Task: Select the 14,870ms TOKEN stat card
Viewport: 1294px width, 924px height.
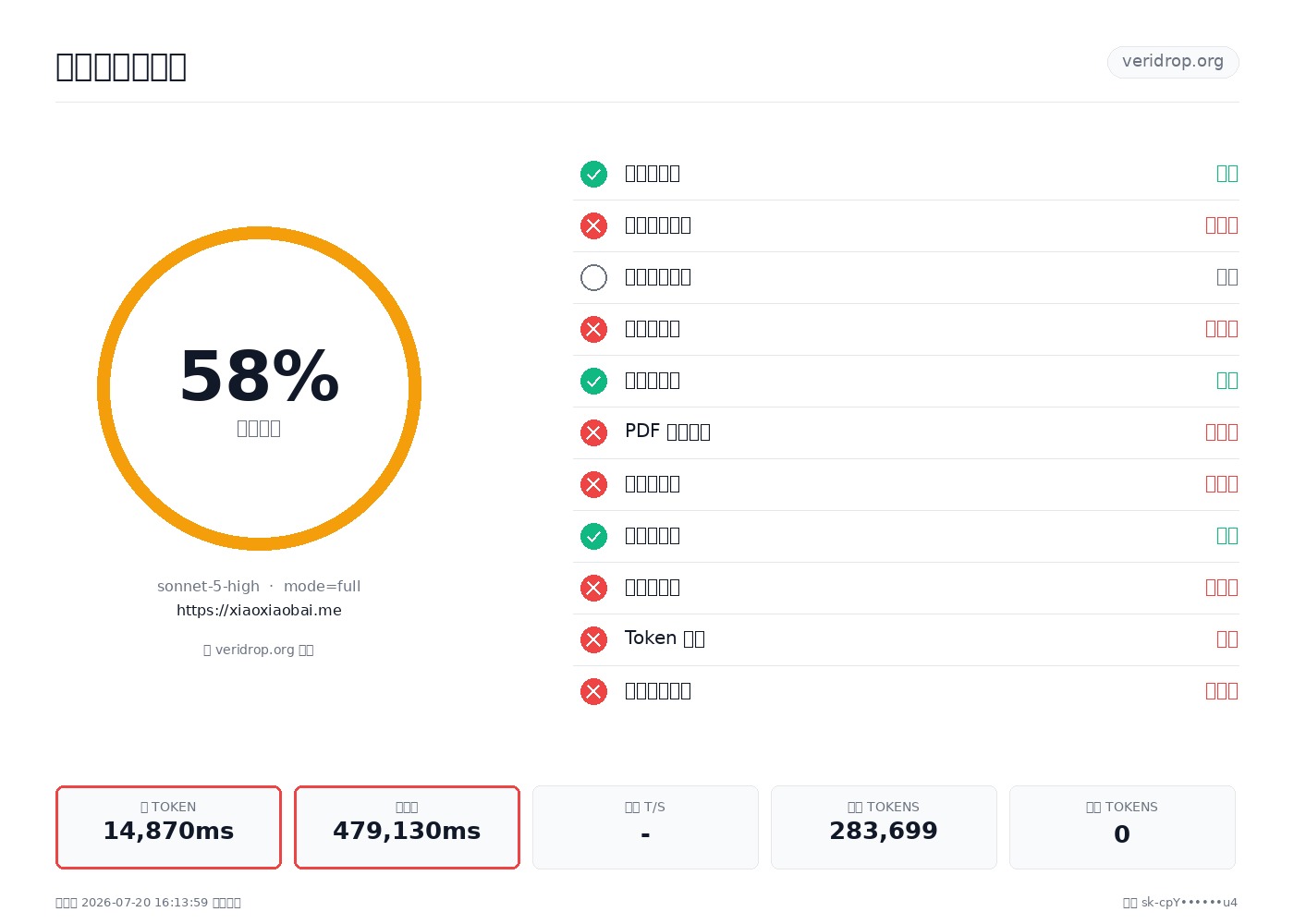Action: (168, 827)
